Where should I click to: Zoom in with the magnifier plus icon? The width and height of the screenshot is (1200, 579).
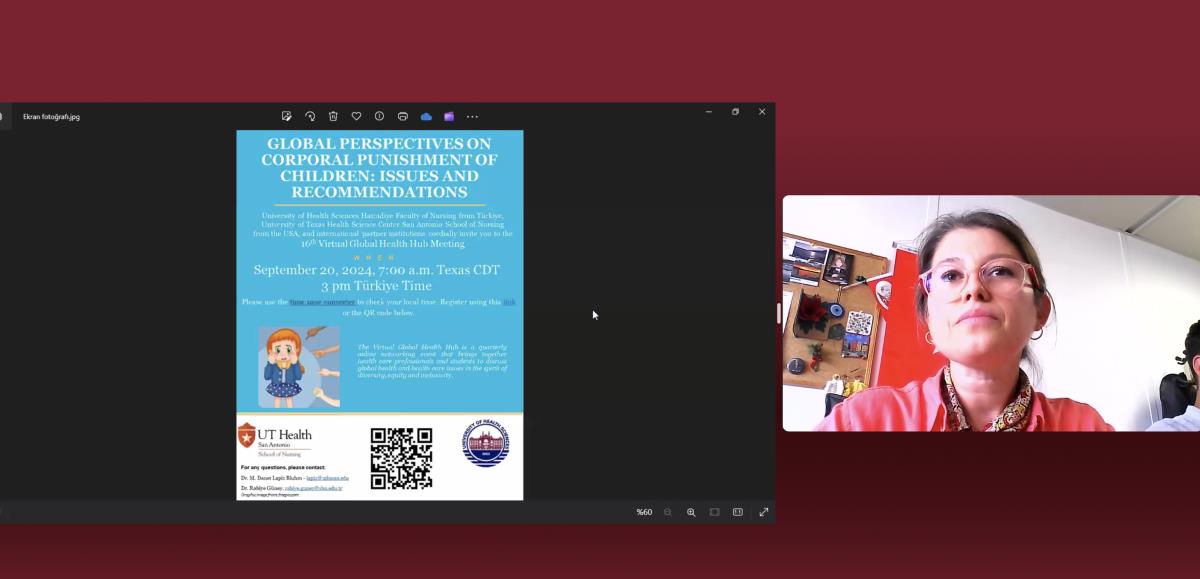[691, 512]
